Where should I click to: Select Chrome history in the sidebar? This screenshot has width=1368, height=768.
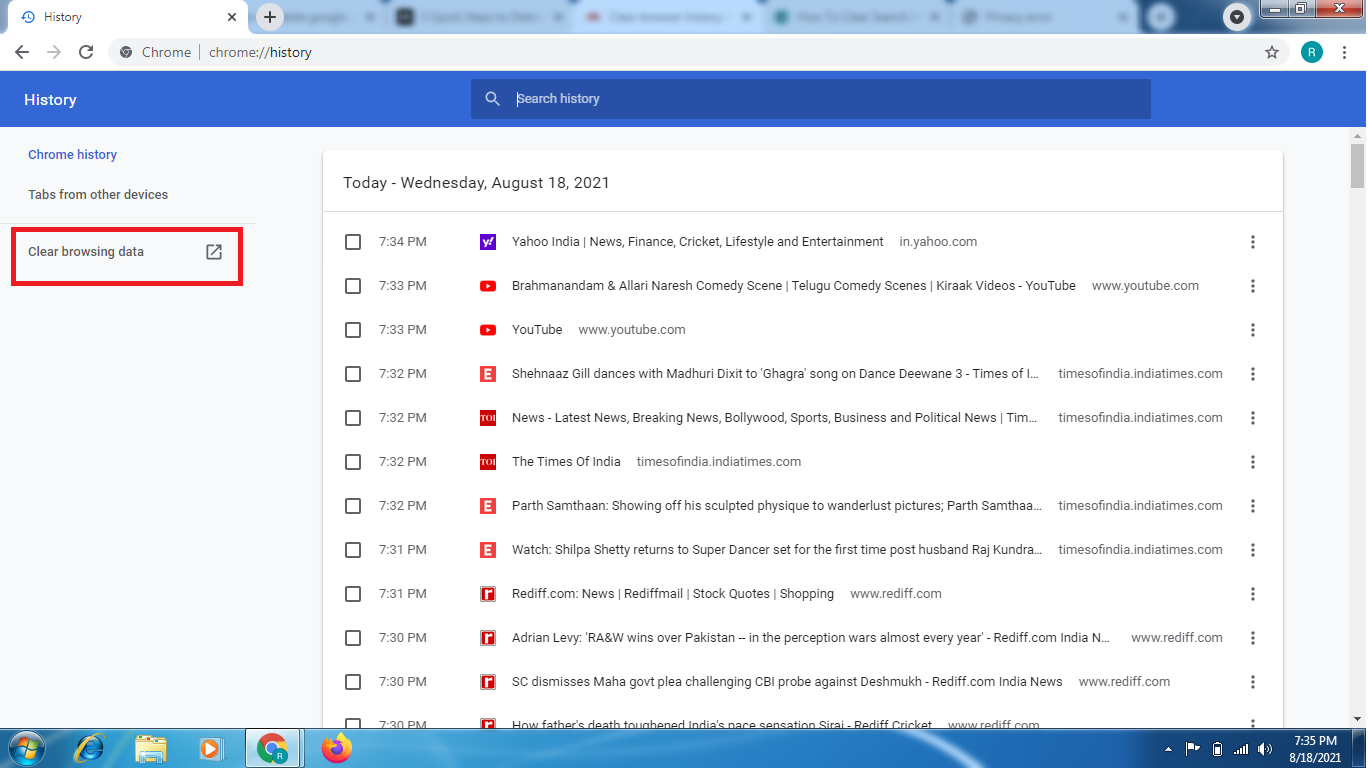(x=72, y=155)
